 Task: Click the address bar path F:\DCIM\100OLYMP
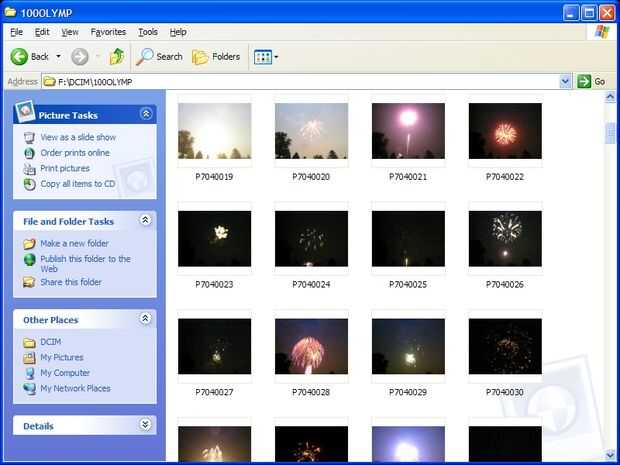pos(95,82)
